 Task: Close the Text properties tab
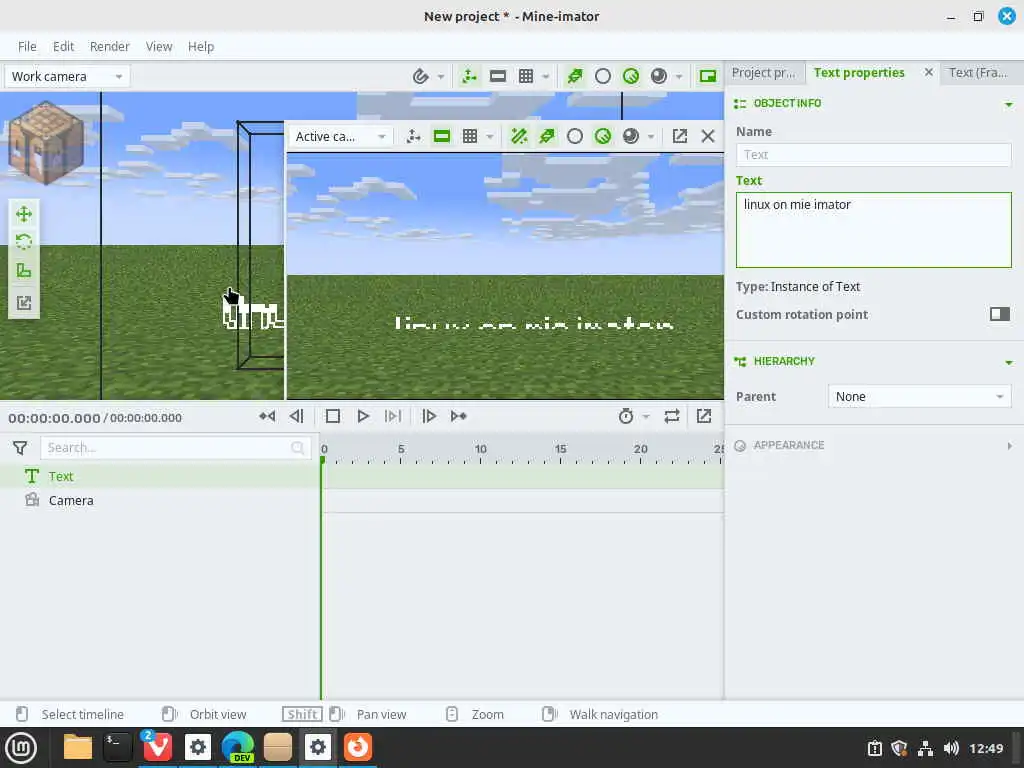tap(929, 72)
